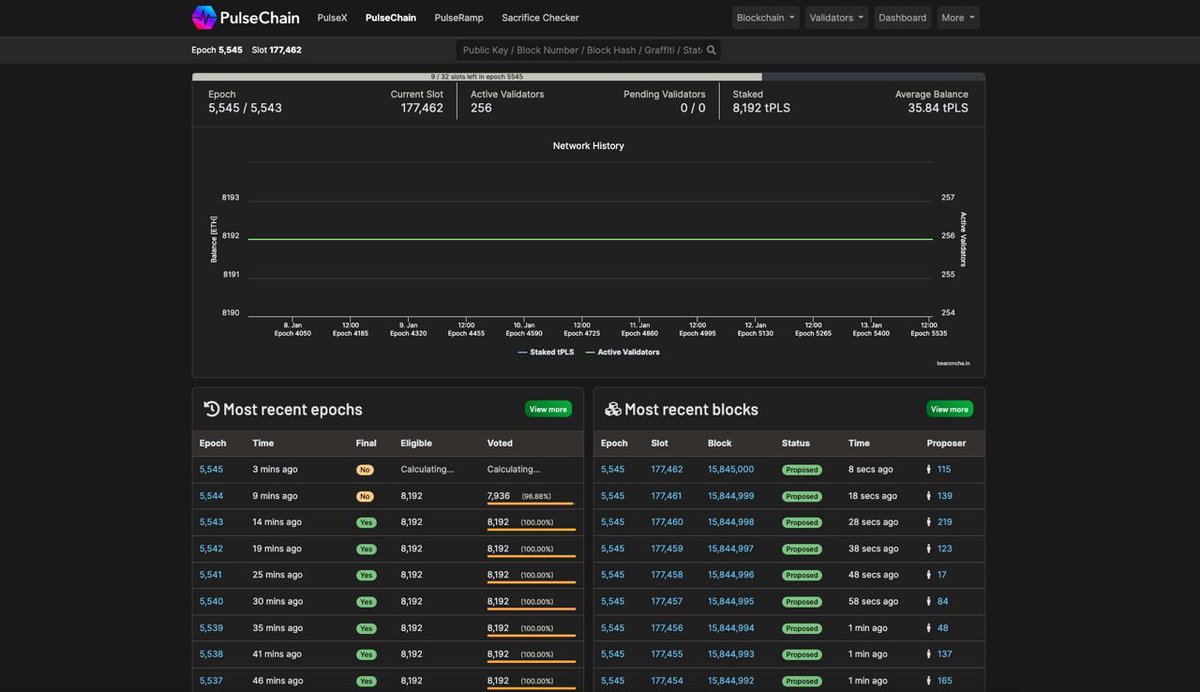The height and width of the screenshot is (692, 1200).
Task: Open proposer 137 link
Action: tap(945, 654)
